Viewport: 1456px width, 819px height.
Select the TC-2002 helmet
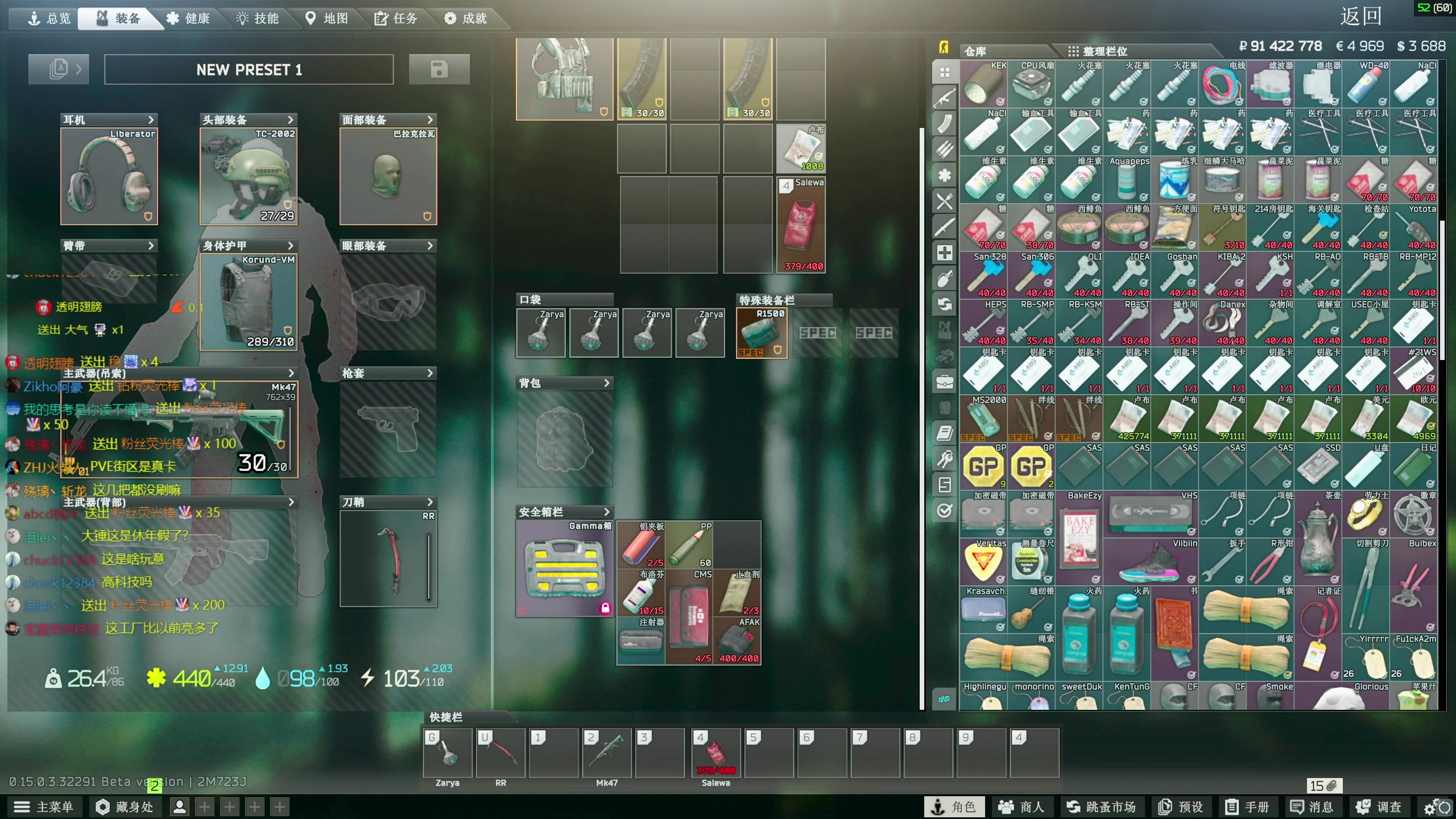pos(249,176)
